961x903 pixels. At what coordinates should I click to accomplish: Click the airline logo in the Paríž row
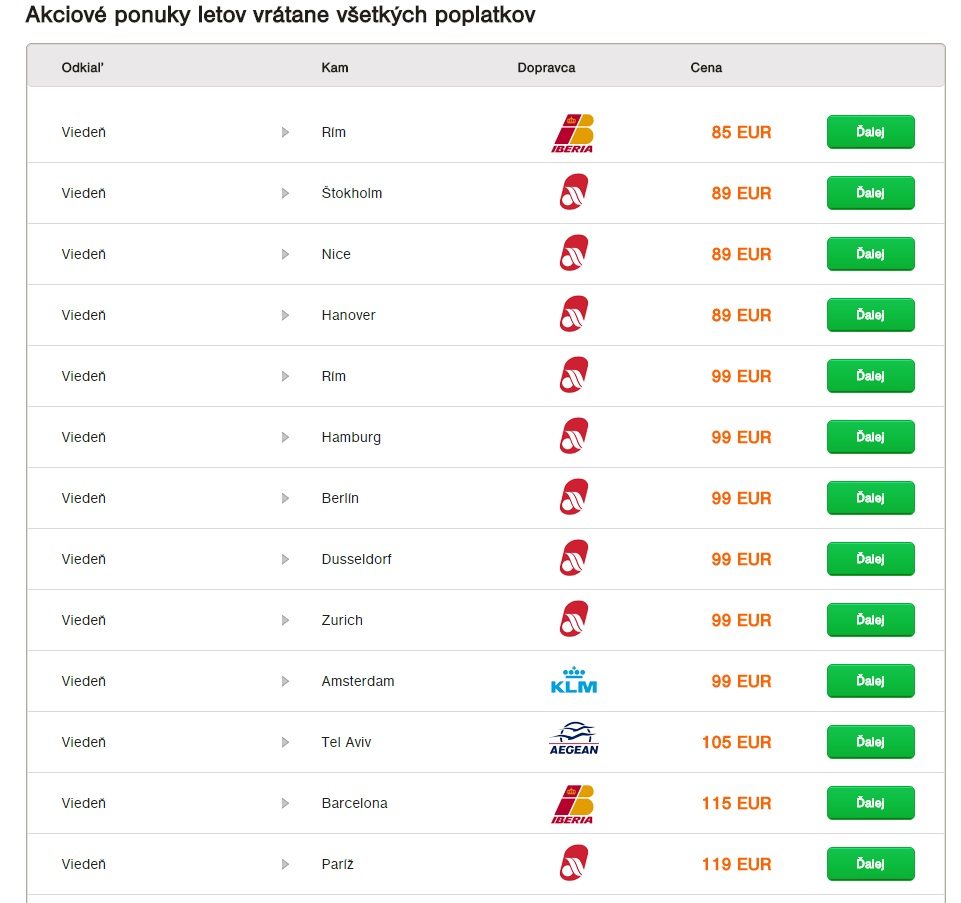point(574,863)
